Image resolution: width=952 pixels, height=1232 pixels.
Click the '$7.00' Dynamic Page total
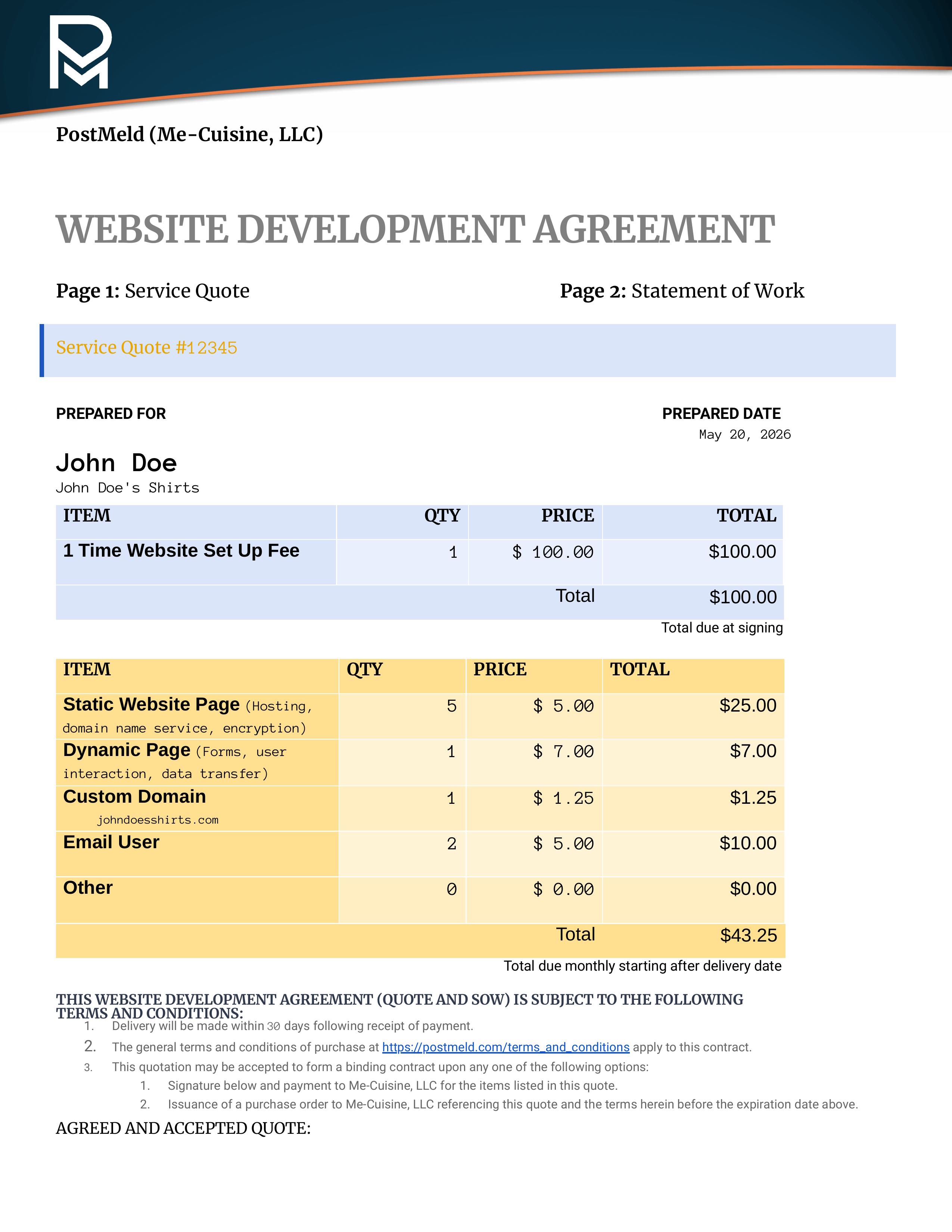click(x=753, y=752)
